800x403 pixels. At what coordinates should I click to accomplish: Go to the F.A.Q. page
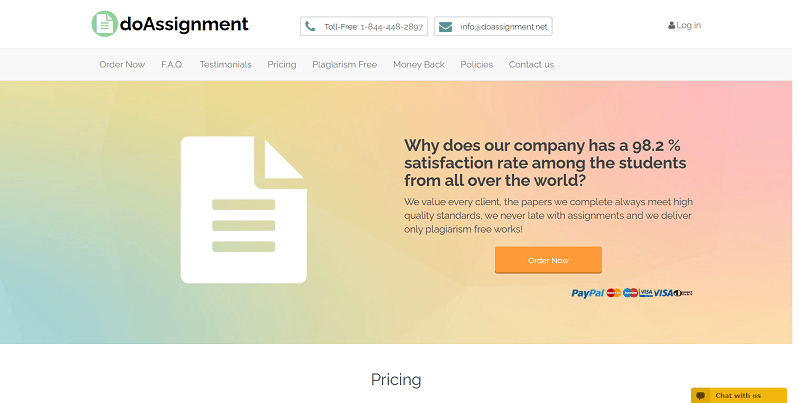[x=172, y=64]
